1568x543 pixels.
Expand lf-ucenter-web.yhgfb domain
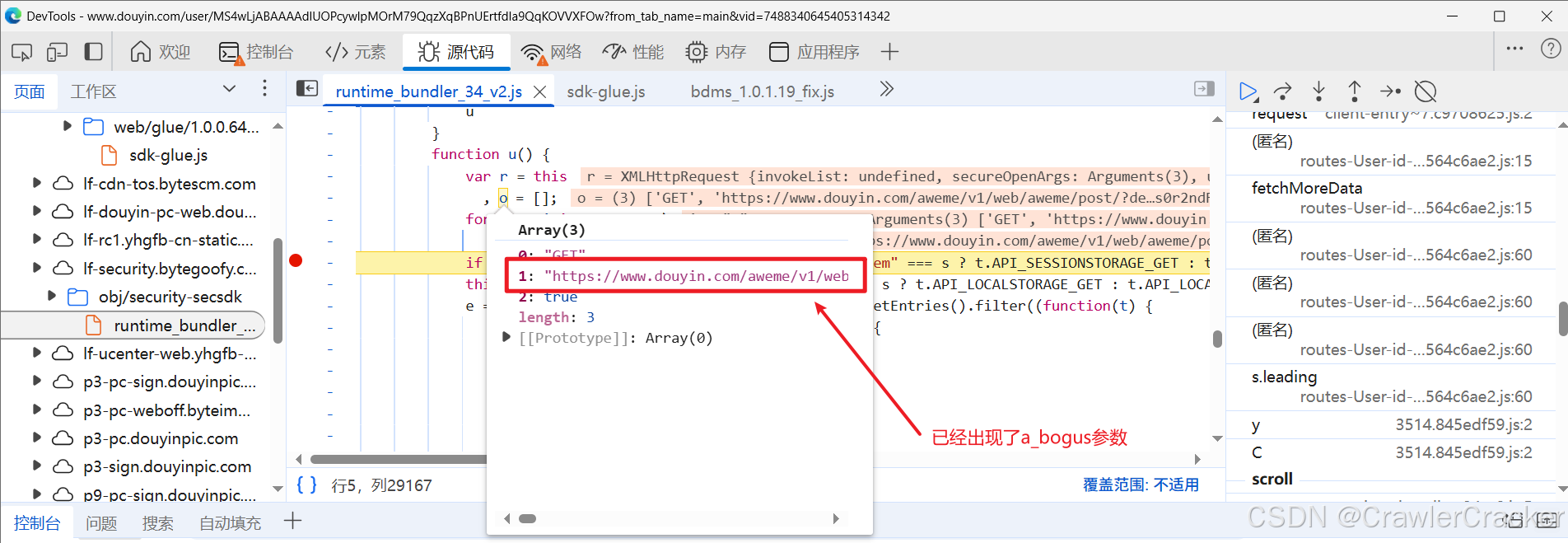pyautogui.click(x=36, y=353)
